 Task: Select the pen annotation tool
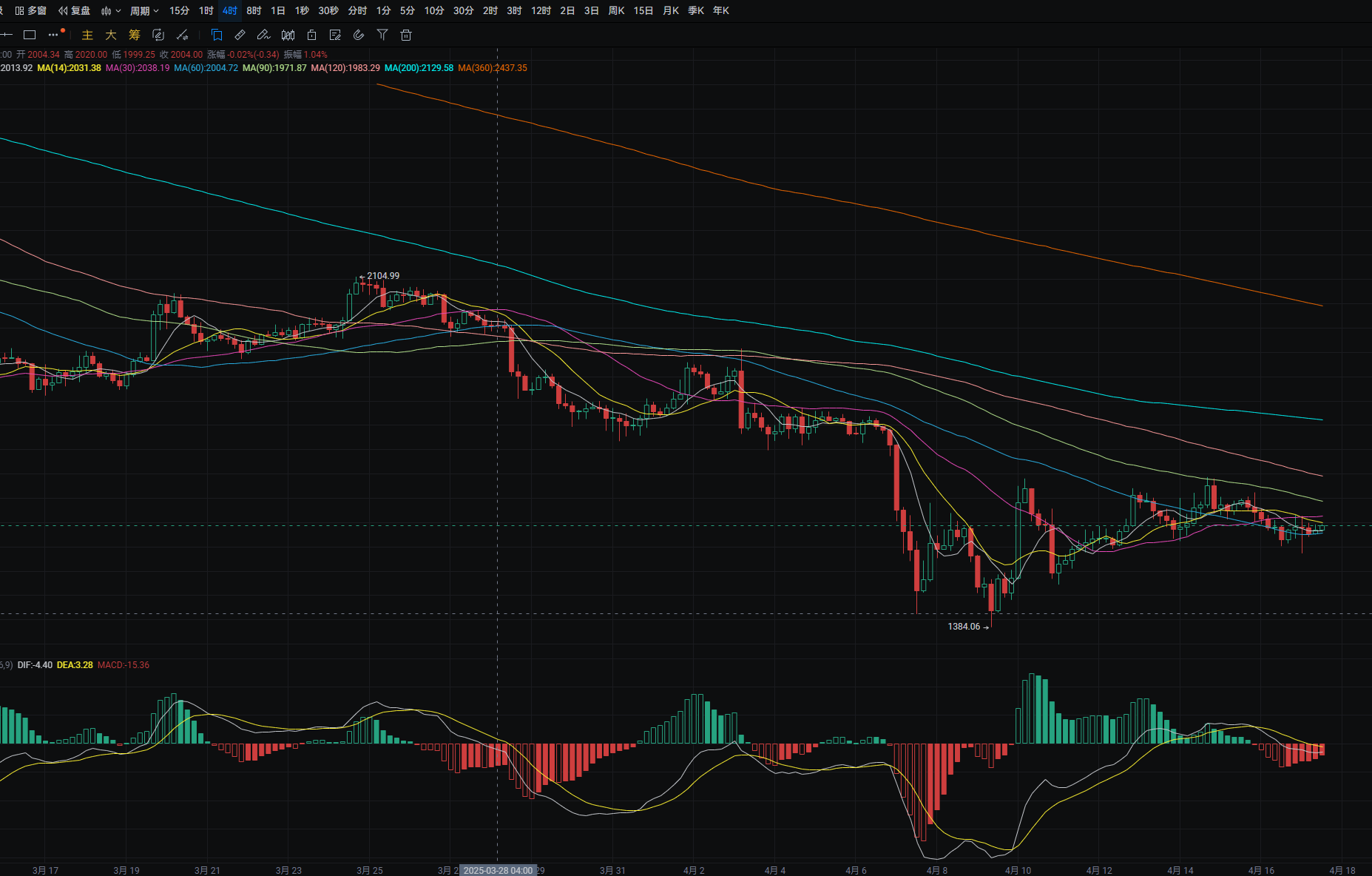click(263, 35)
